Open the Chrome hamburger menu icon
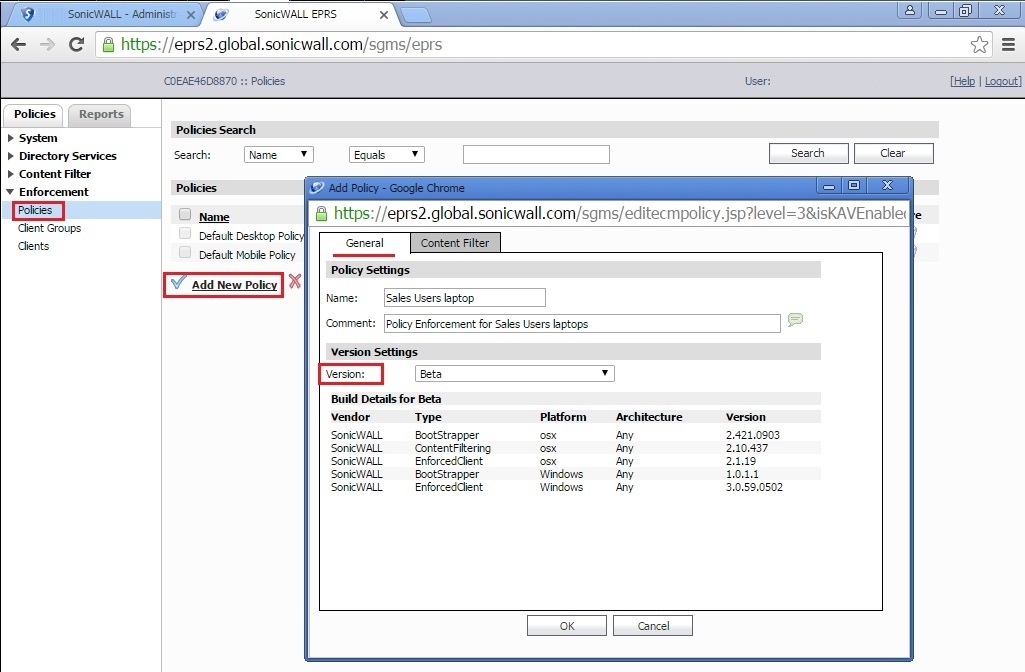This screenshot has height=672, width=1025. [1007, 45]
